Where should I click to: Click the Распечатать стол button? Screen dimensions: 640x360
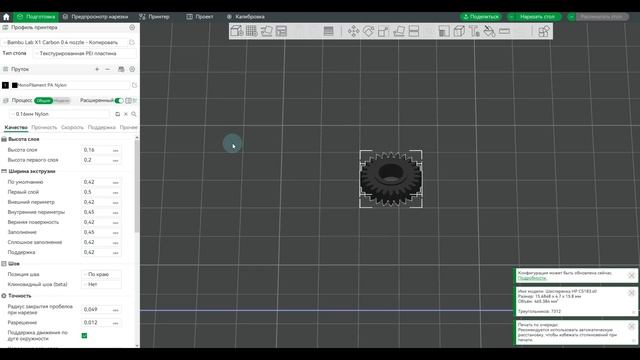602,17
